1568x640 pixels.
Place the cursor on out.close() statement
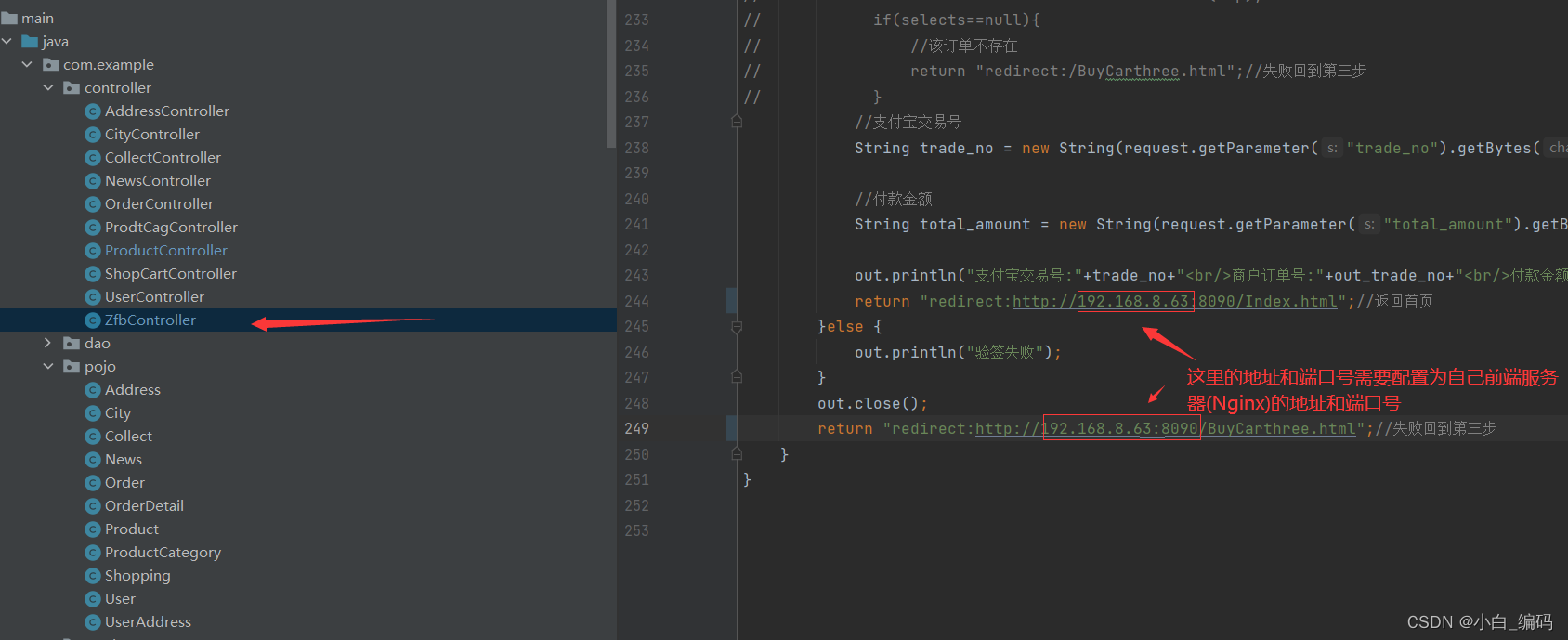click(x=872, y=403)
